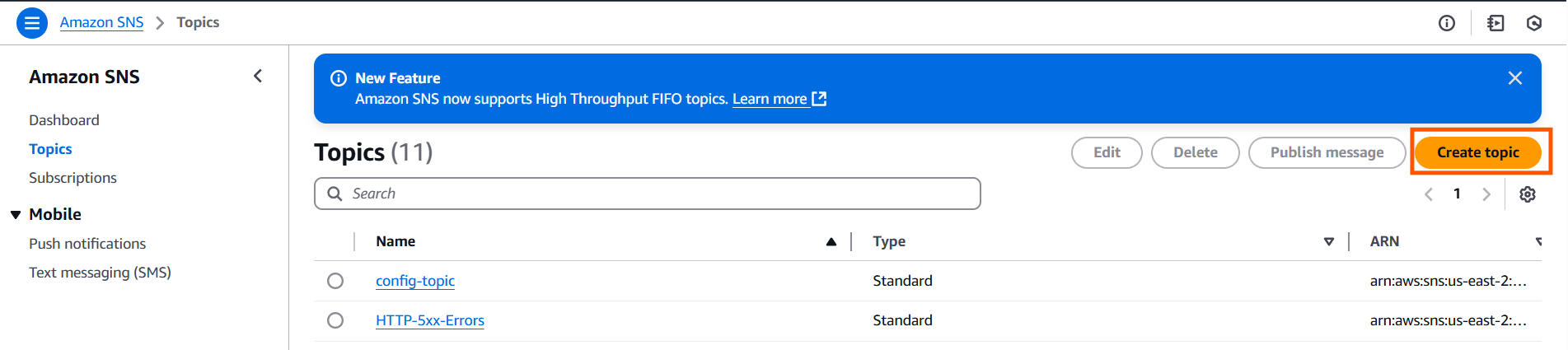Open the external link icon beside Learn more
The image size is (1568, 350).
click(x=819, y=99)
